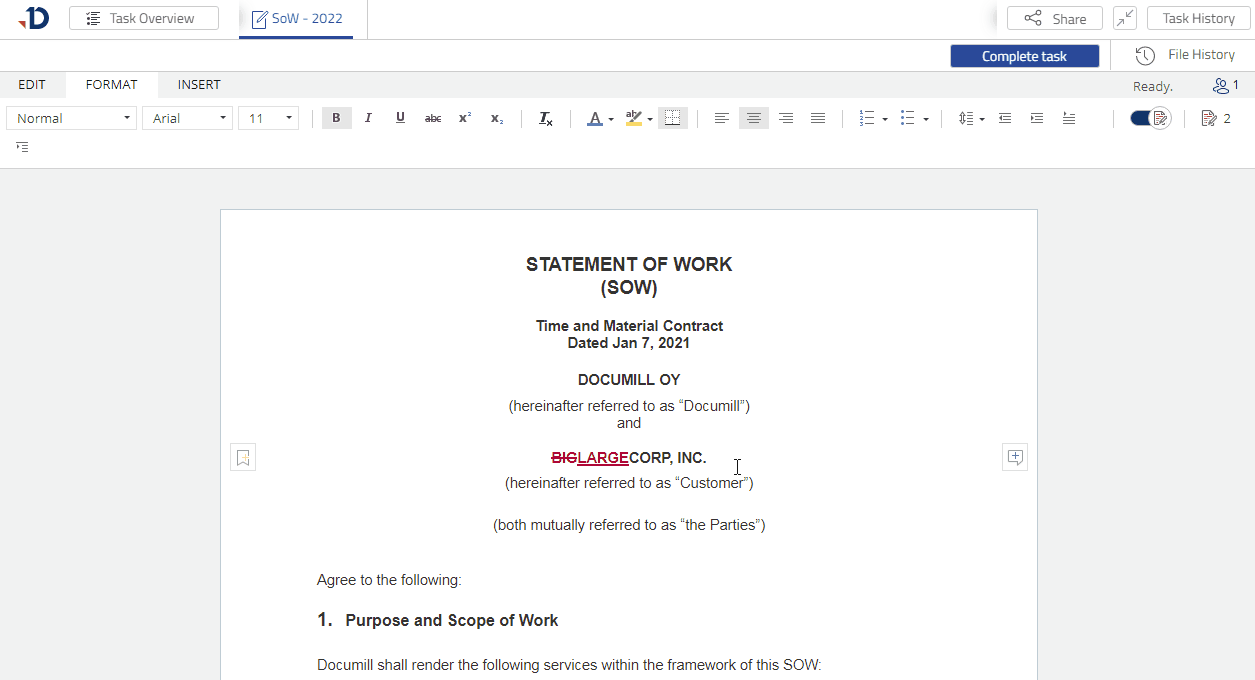Add a comment using the margin icon
The width and height of the screenshot is (1255, 680).
click(x=1014, y=457)
